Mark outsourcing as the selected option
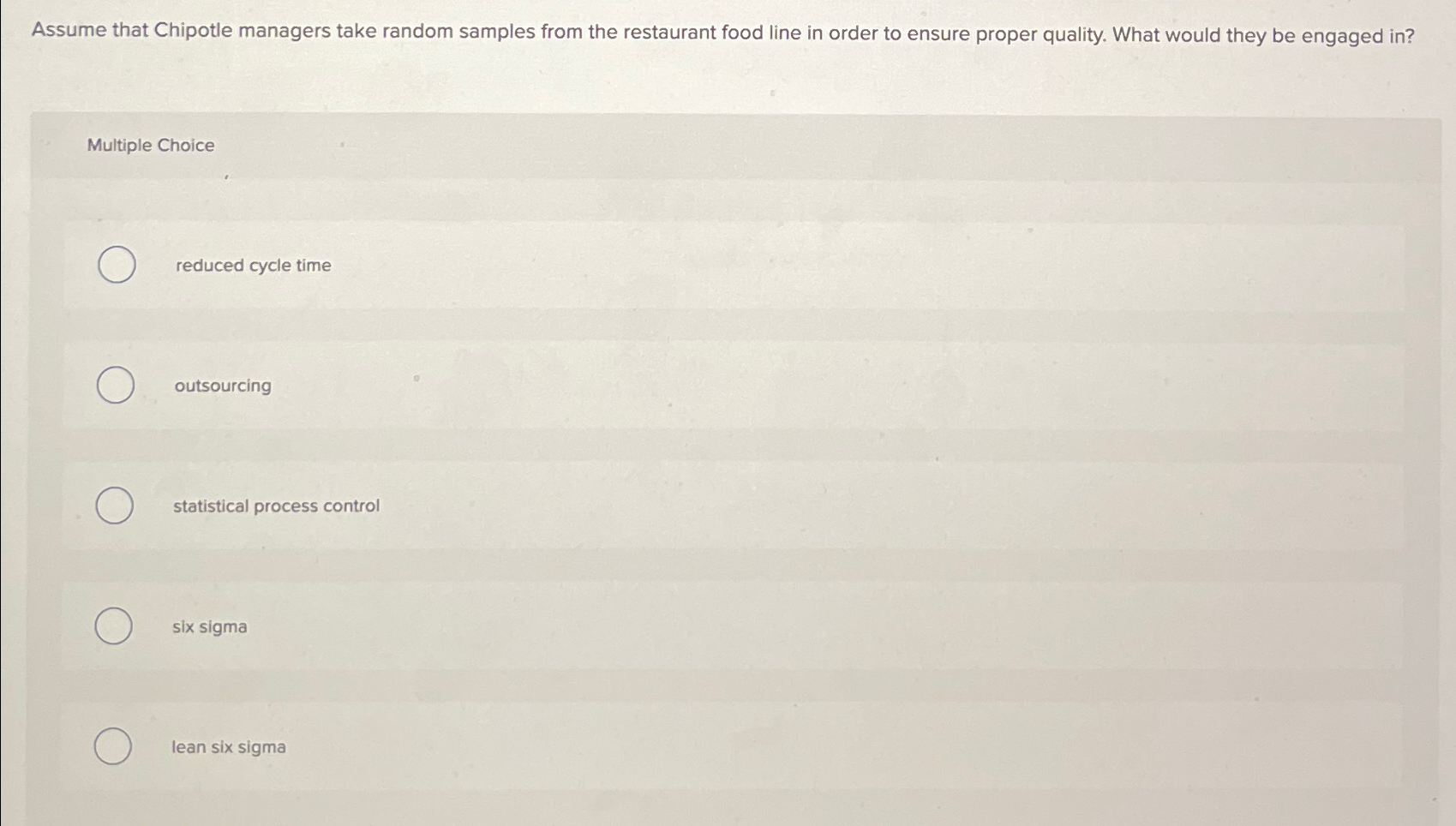 [115, 386]
